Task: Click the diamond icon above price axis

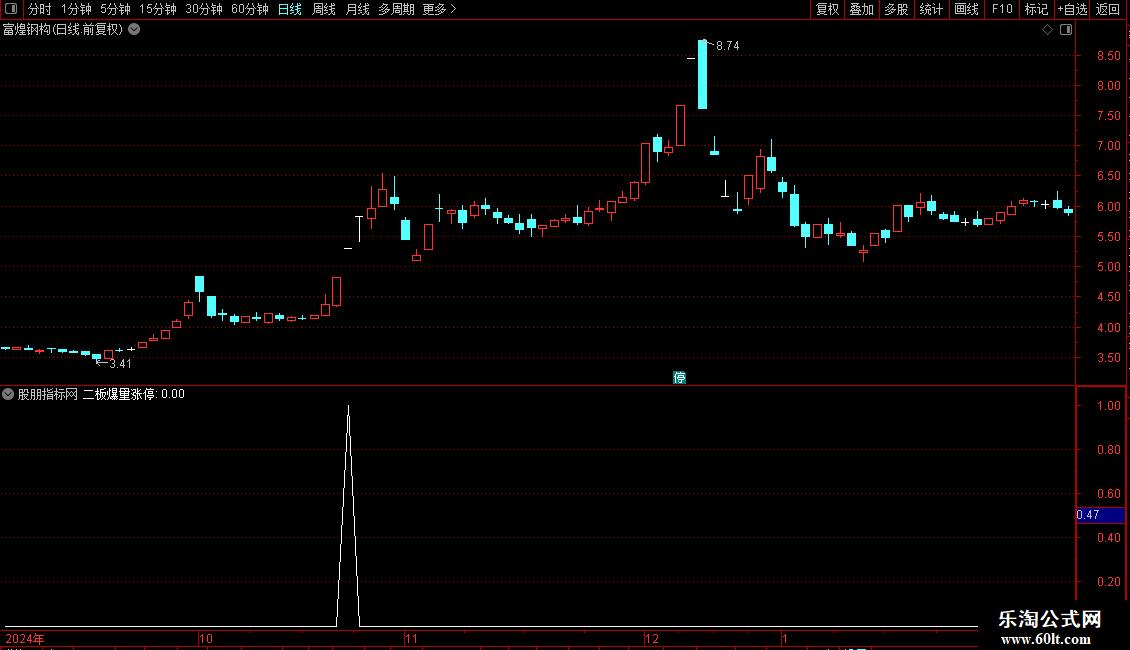Action: [x=1048, y=30]
